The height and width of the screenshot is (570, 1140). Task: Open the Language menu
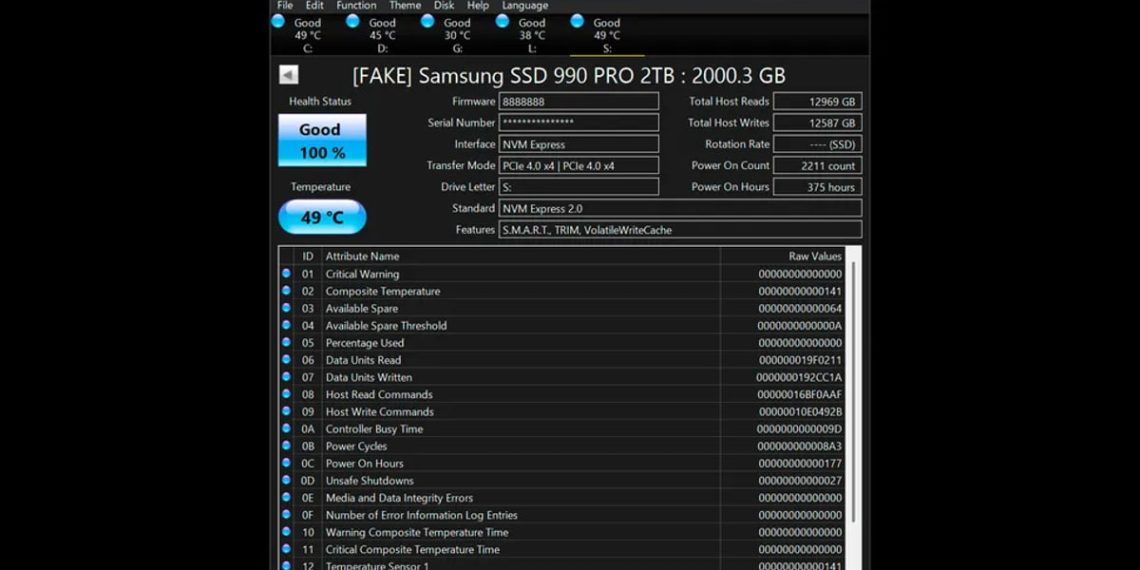point(525,5)
